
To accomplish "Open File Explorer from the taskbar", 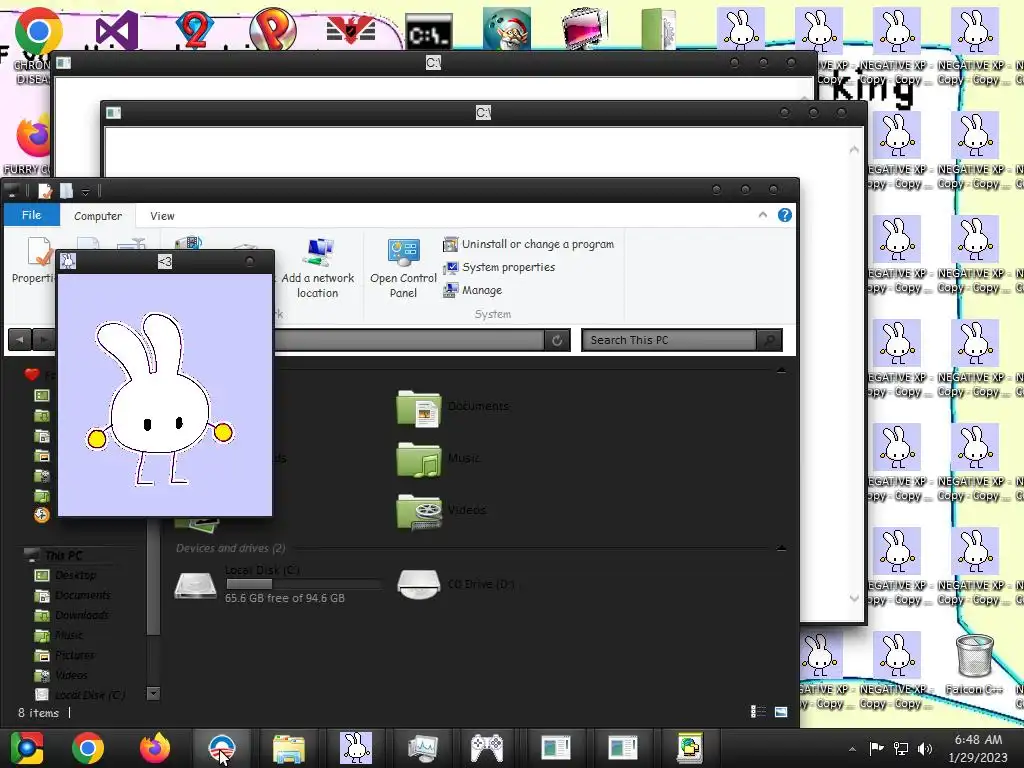I will pos(289,748).
